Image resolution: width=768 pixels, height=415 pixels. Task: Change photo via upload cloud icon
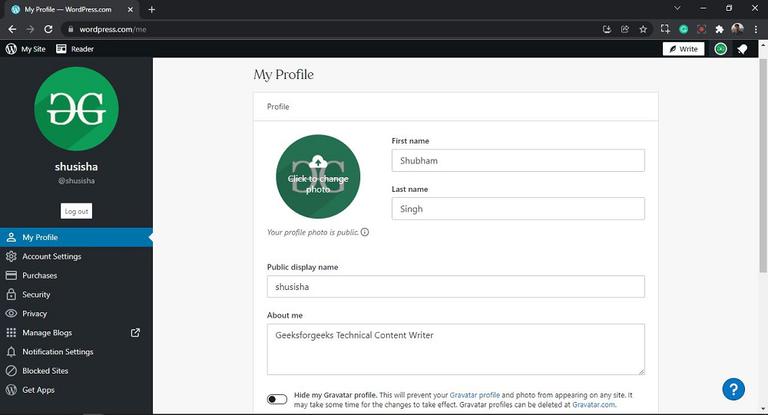(x=318, y=162)
